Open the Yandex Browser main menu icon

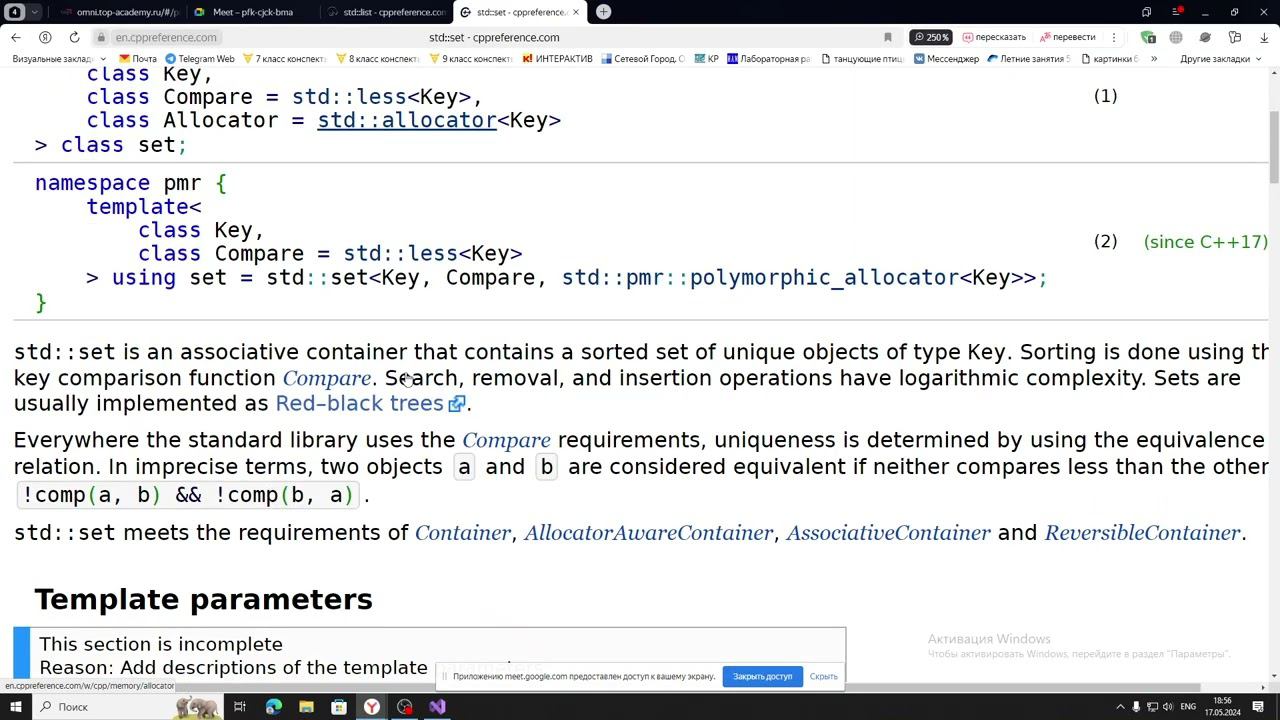[1177, 12]
